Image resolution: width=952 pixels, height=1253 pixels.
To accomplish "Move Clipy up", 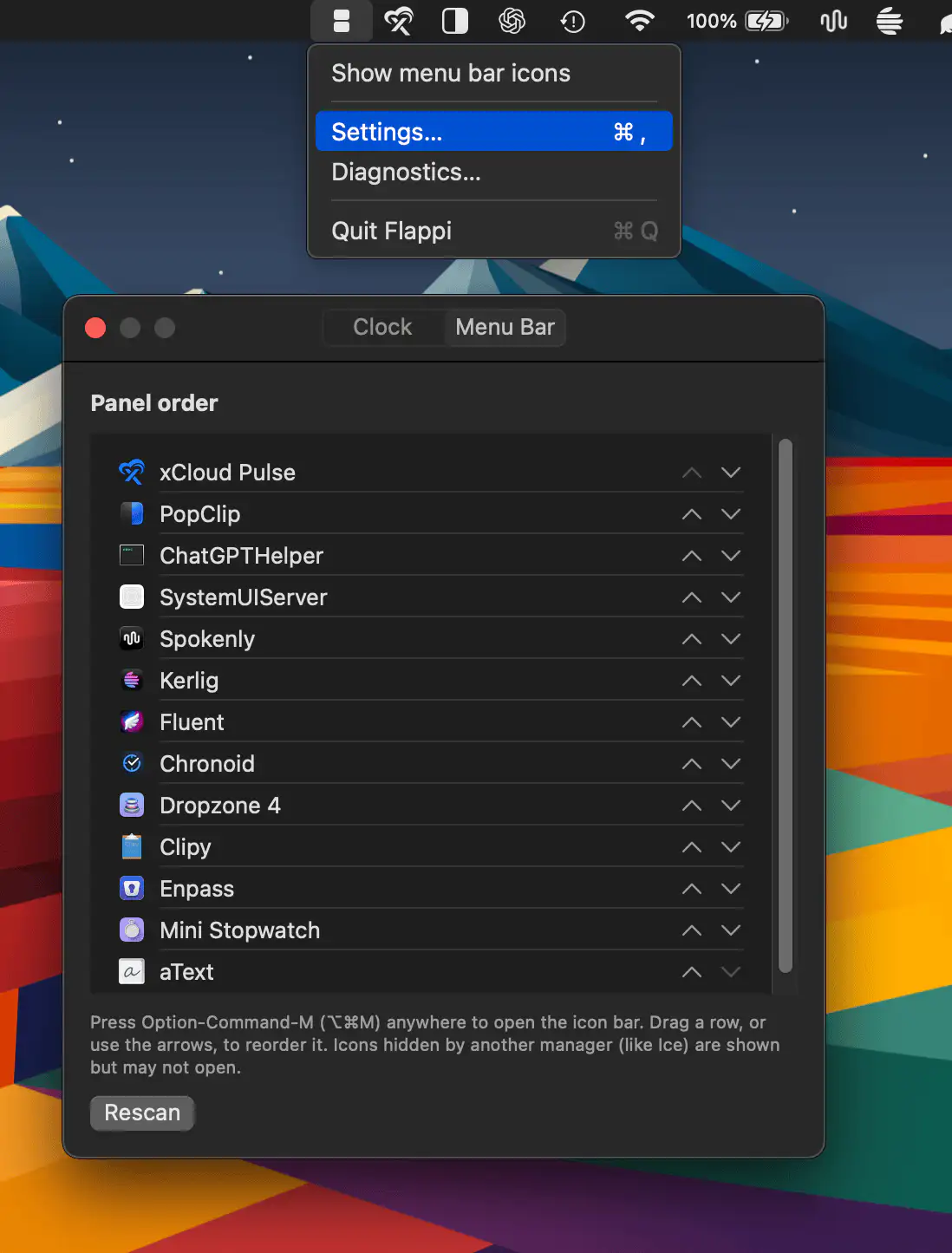I will [692, 847].
